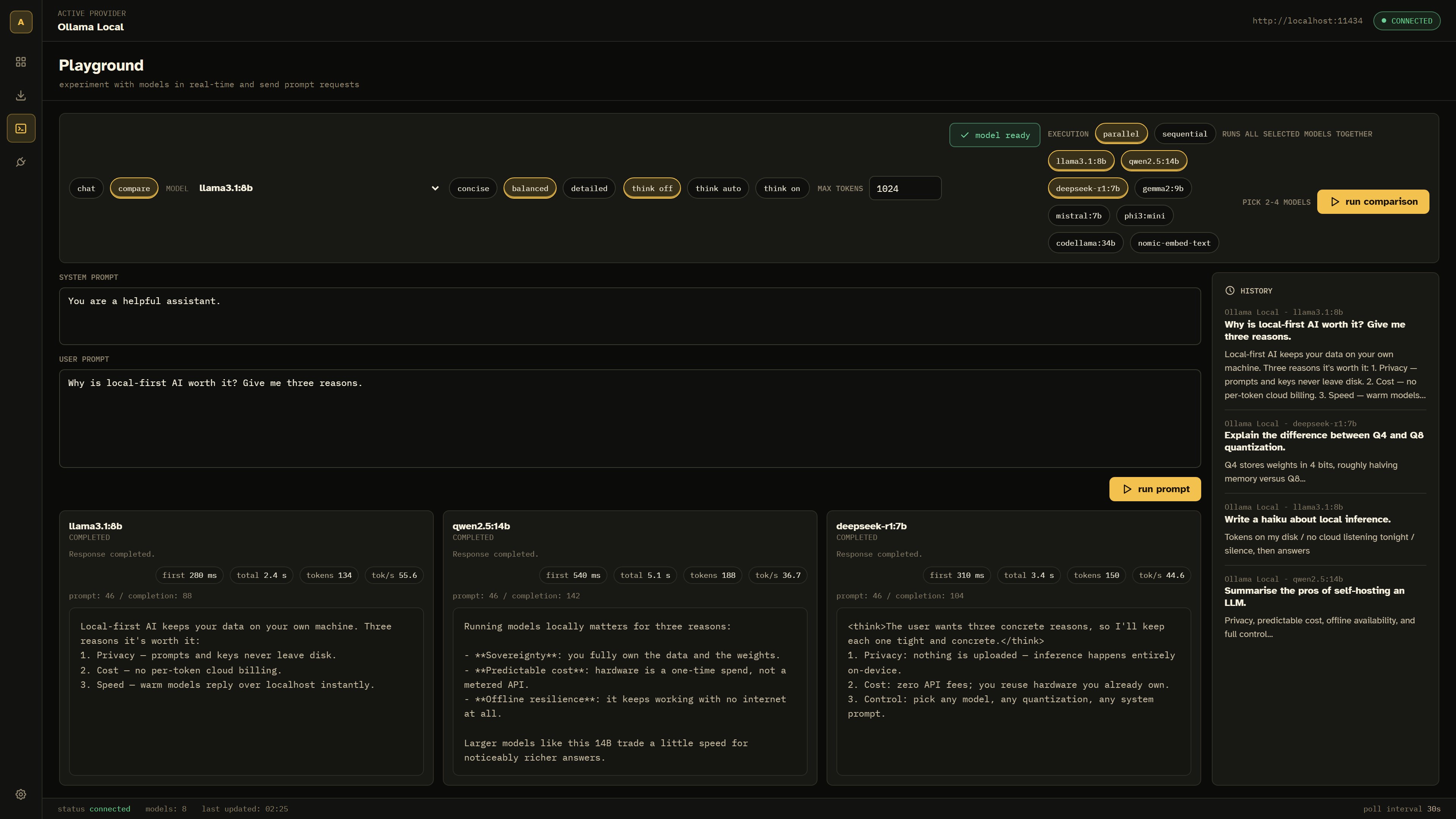Click the deepseek-r1:7b result card title
The width and height of the screenshot is (1456, 819).
(871, 526)
